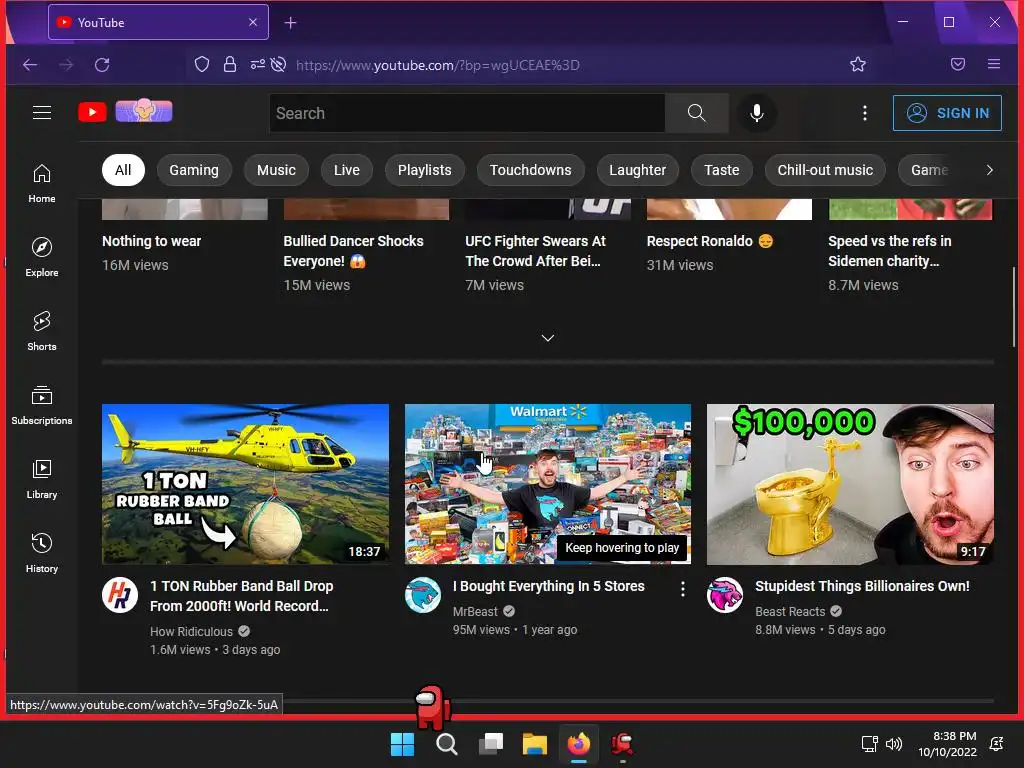The width and height of the screenshot is (1024, 768).
Task: Click the $100,000 golden toilet thumbnail
Action: click(x=850, y=484)
